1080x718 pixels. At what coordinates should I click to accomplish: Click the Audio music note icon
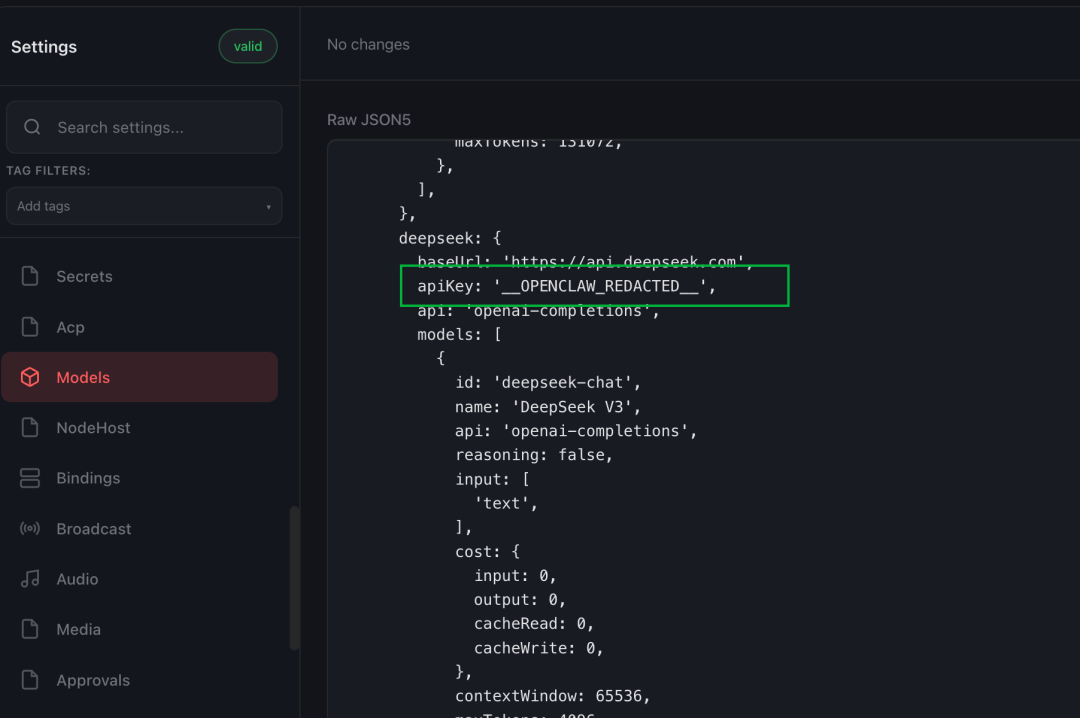30,579
